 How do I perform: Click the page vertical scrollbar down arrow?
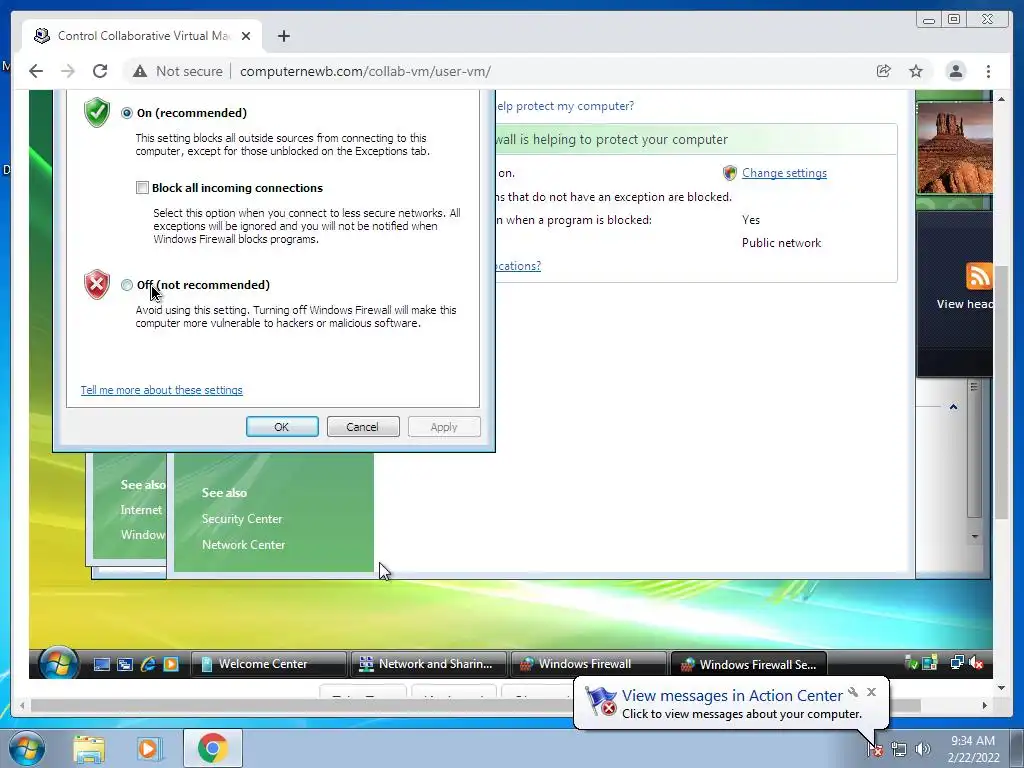coord(1001,688)
